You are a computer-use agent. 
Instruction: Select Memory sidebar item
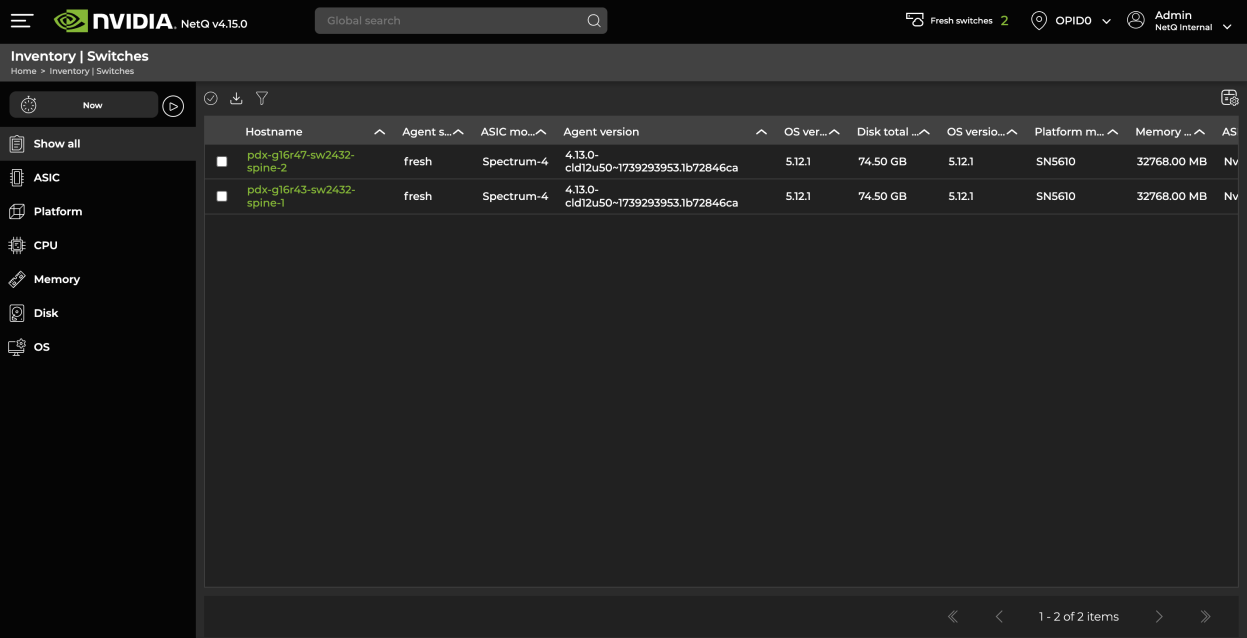[98, 280]
